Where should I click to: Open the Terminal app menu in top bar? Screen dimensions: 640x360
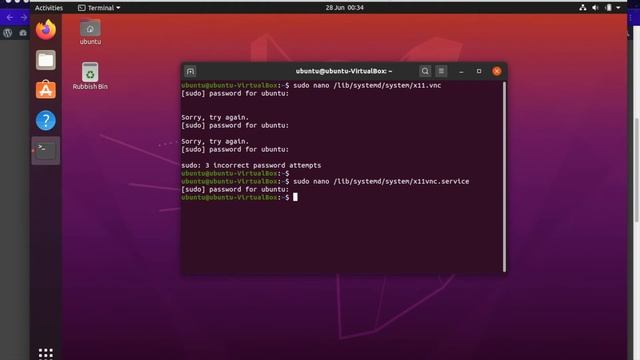pos(99,8)
